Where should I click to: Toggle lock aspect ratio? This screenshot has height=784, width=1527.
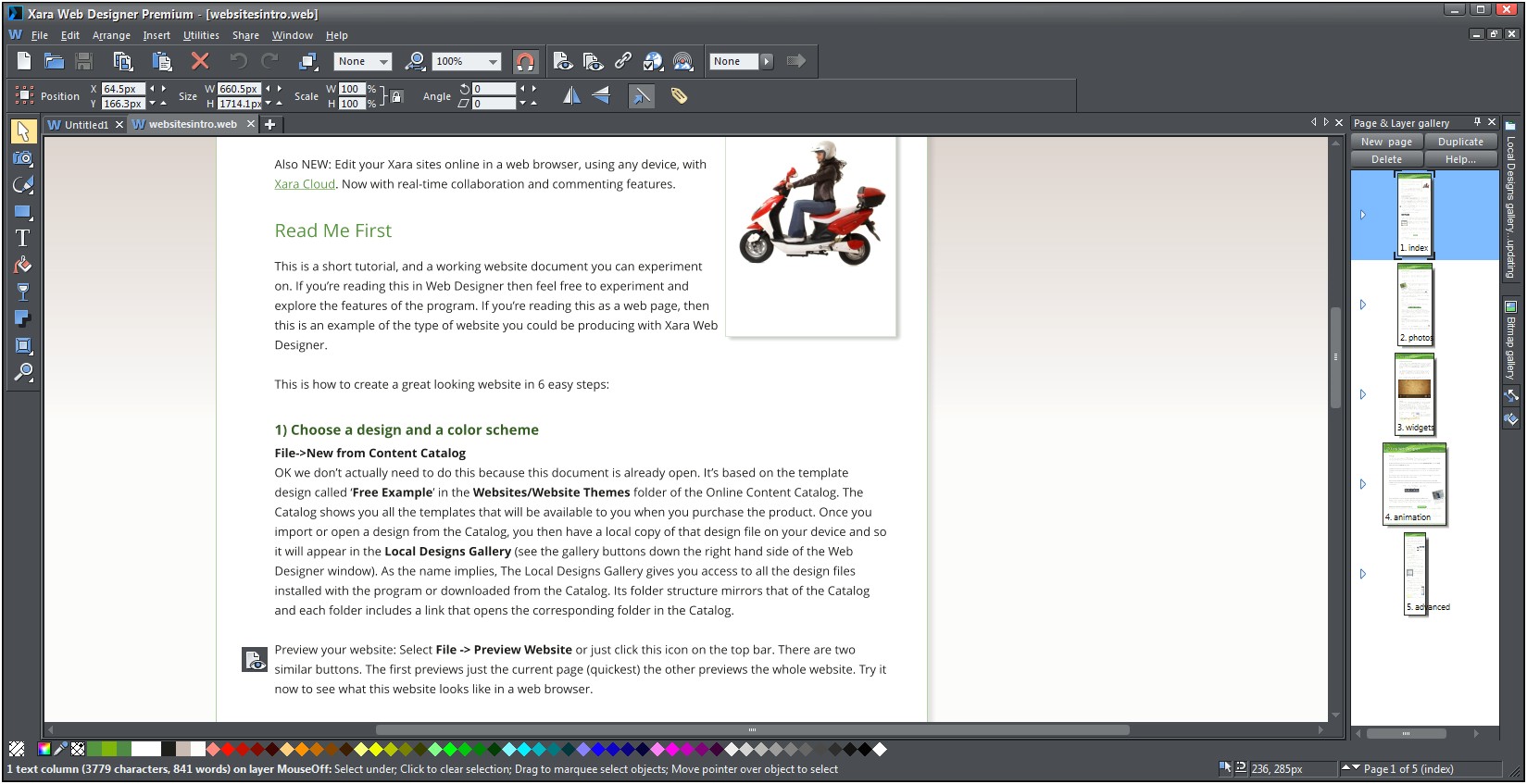396,96
